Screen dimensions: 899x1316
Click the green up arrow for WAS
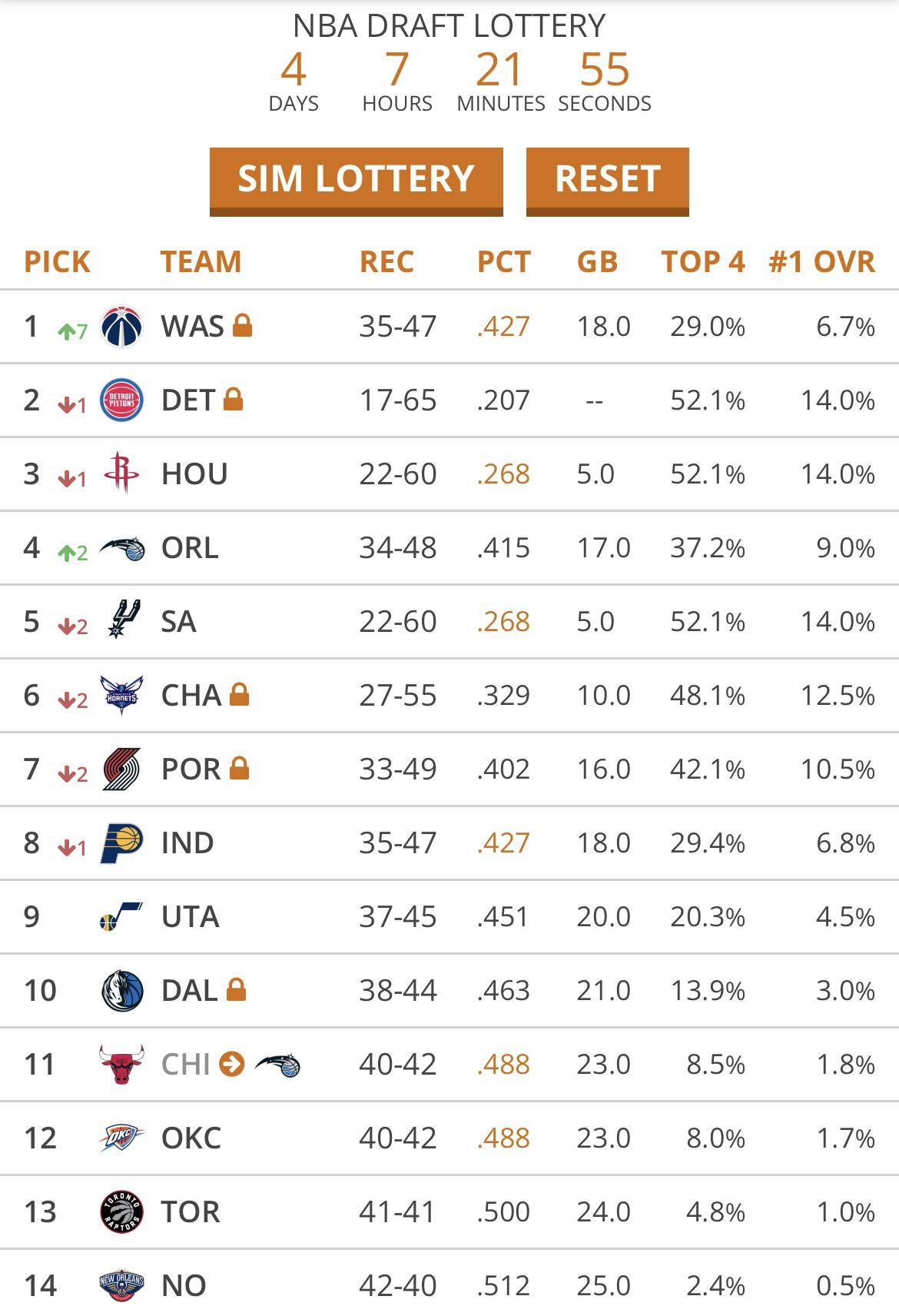pyautogui.click(x=72, y=331)
